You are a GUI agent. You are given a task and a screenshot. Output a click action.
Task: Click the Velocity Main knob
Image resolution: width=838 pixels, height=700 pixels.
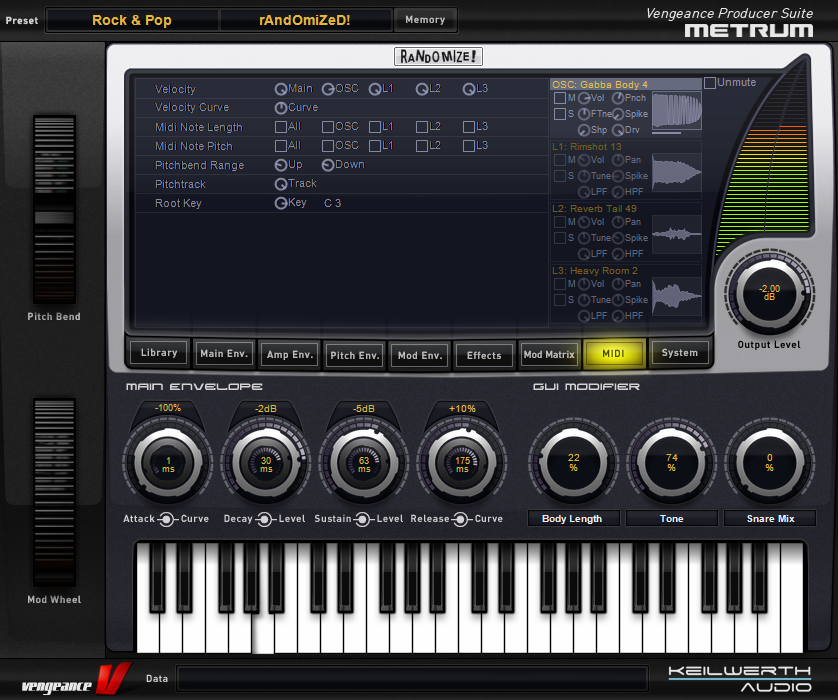pos(281,89)
